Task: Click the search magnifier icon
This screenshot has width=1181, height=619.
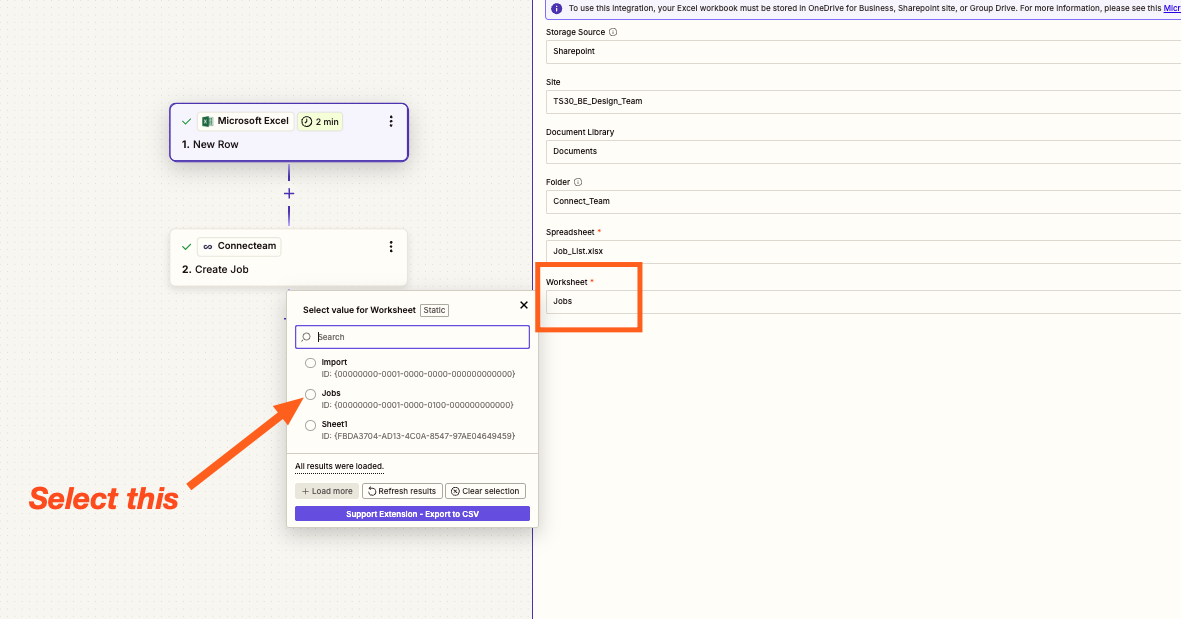Action: coord(307,337)
